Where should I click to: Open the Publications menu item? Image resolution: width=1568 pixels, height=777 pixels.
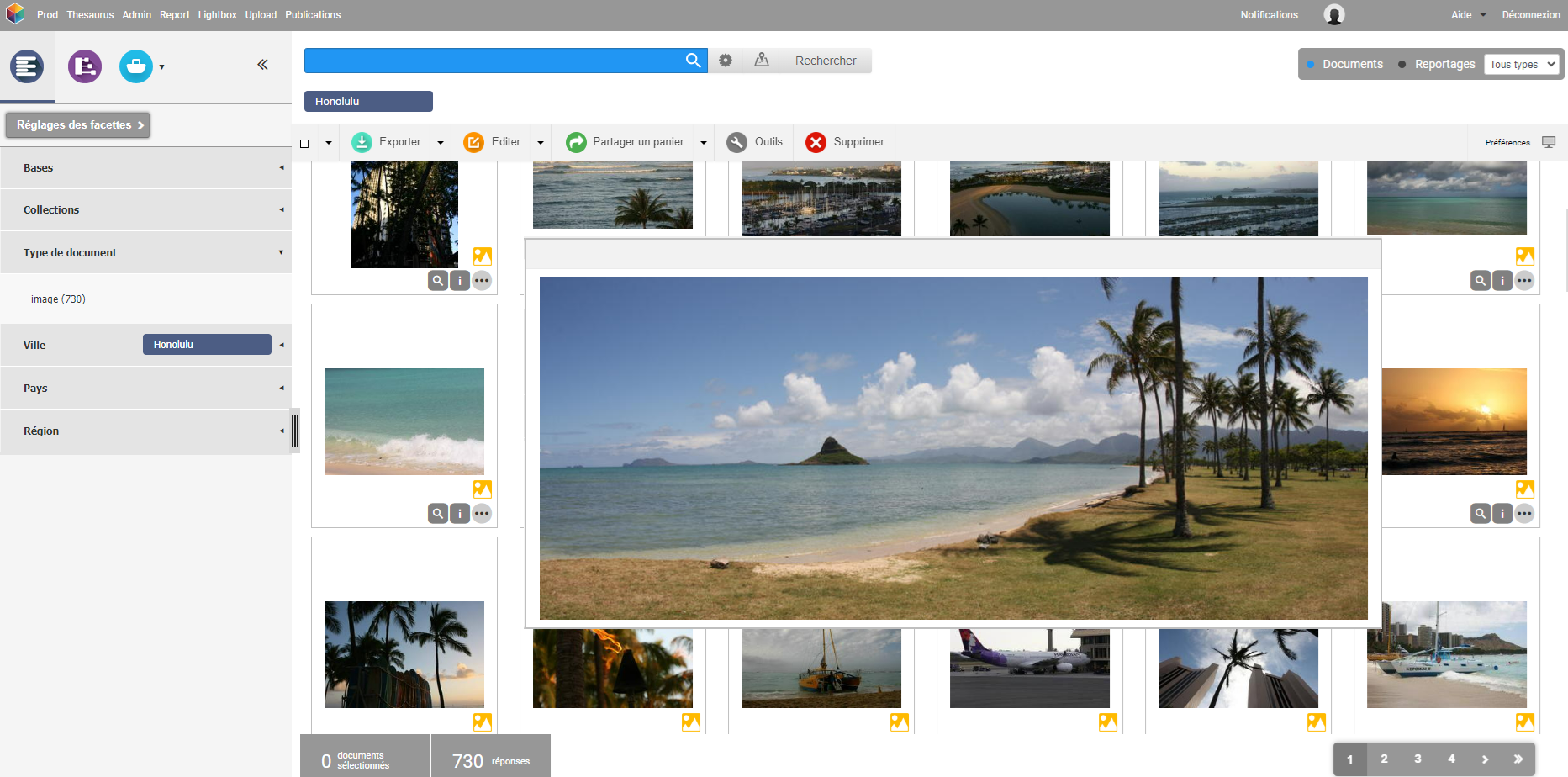click(313, 15)
